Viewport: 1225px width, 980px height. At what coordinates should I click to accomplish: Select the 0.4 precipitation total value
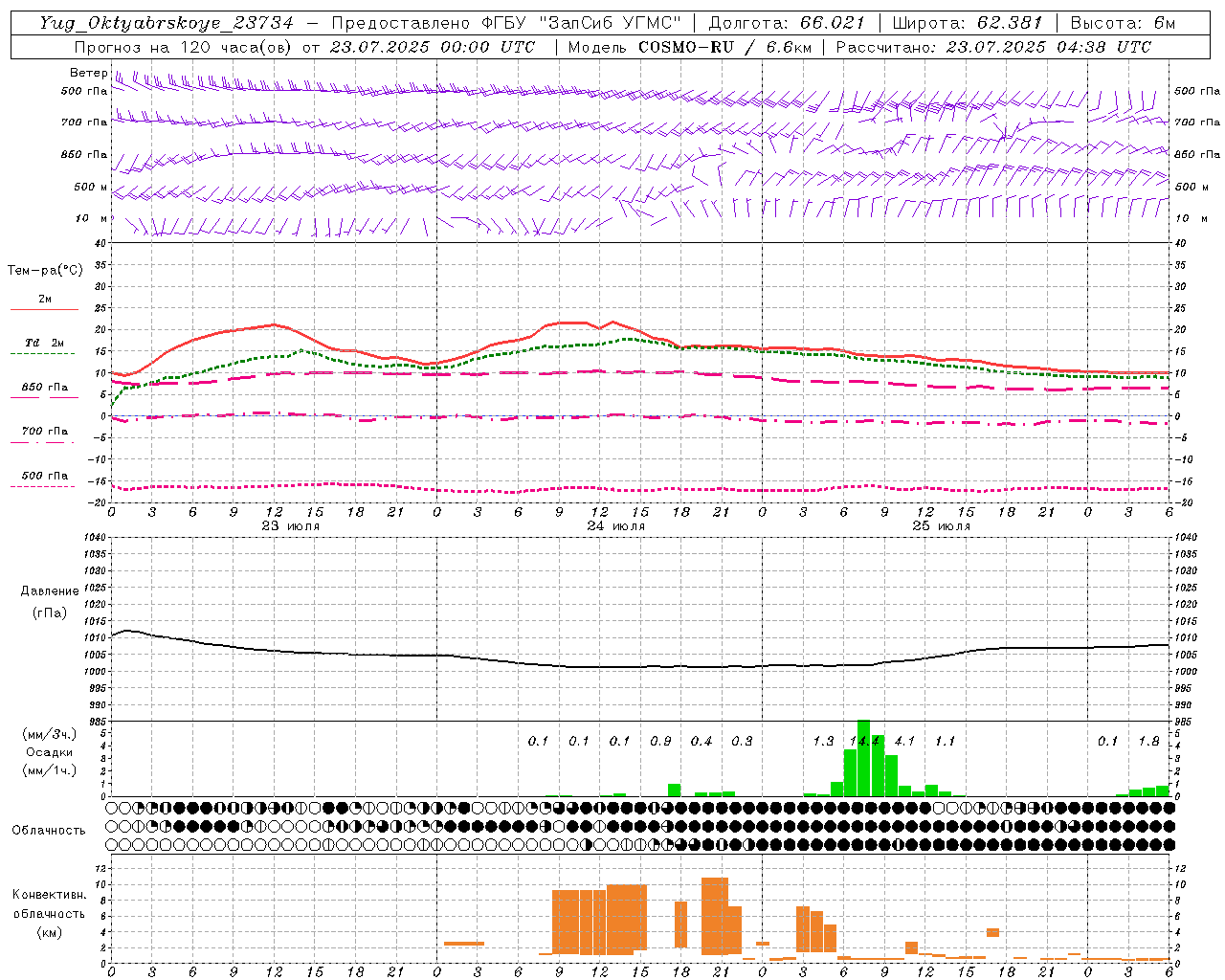702,741
